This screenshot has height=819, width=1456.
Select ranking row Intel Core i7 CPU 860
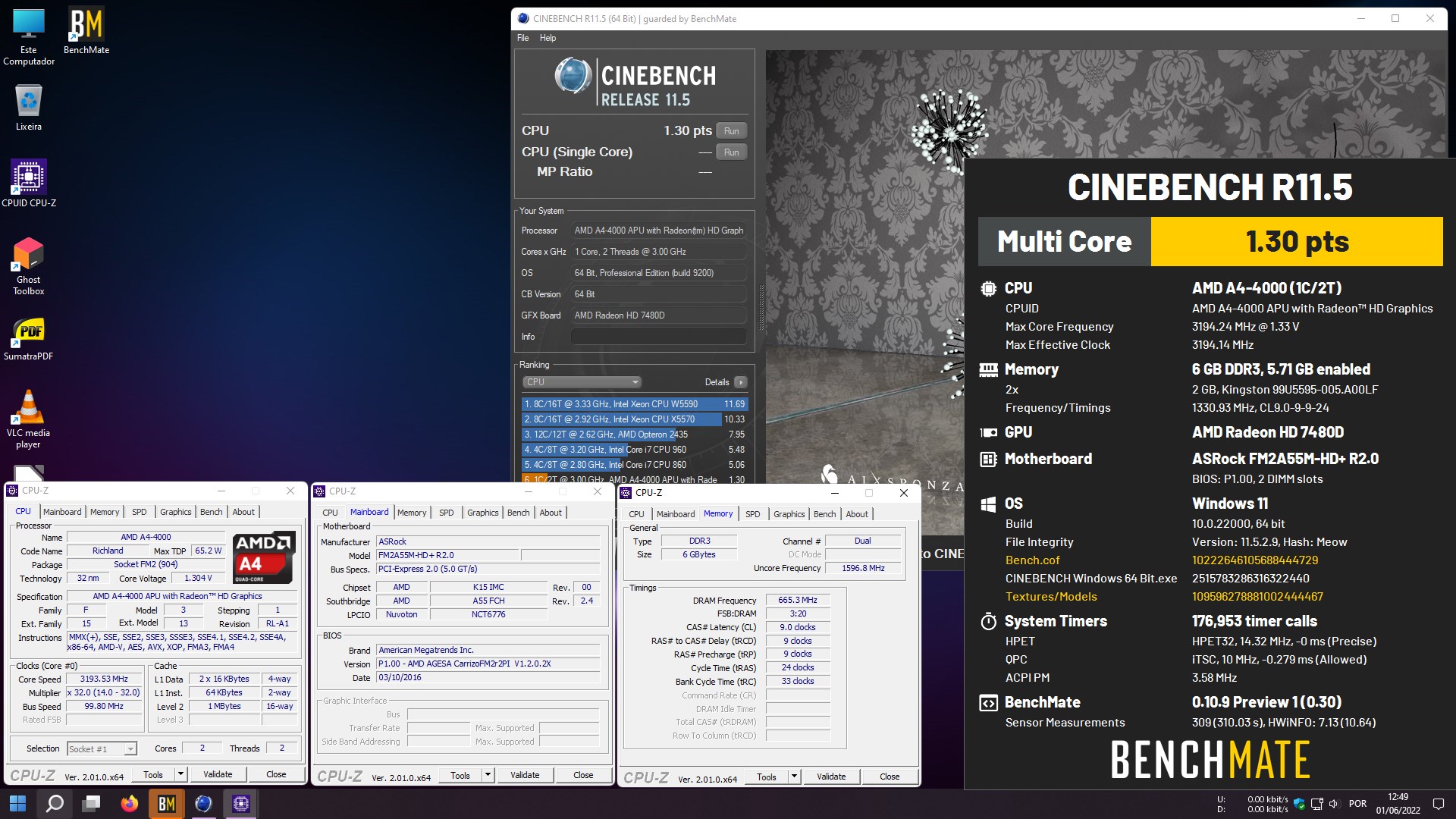(634, 465)
